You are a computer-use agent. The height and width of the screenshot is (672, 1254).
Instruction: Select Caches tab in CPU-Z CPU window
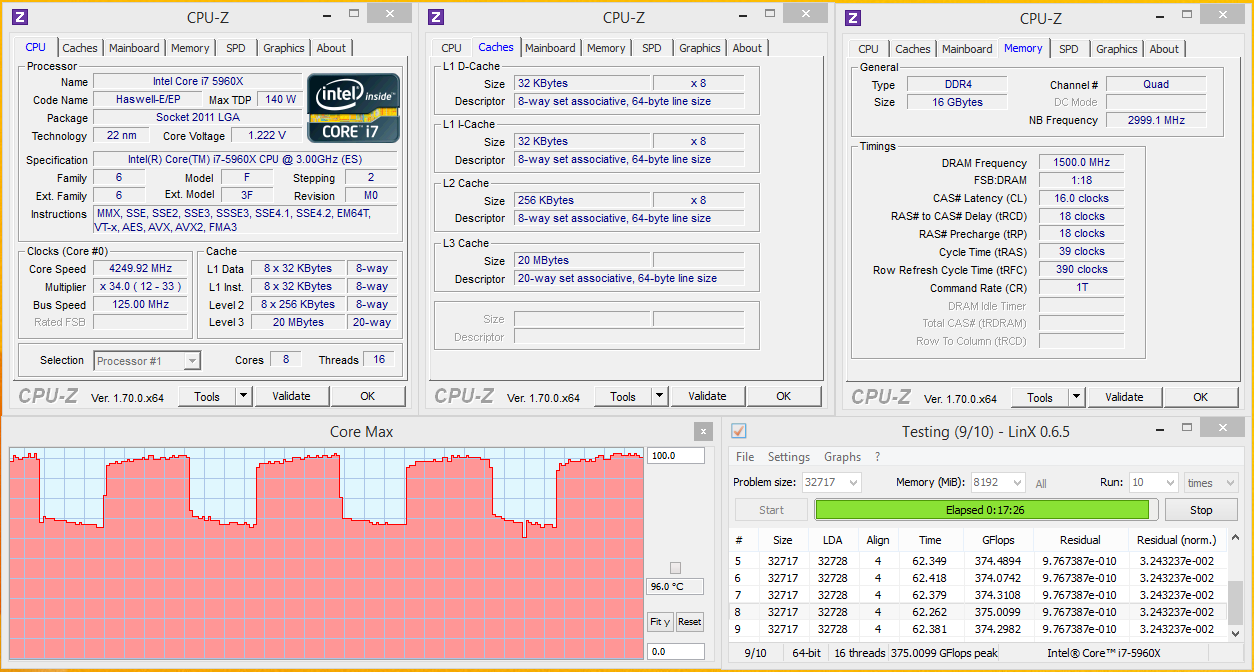(80, 48)
